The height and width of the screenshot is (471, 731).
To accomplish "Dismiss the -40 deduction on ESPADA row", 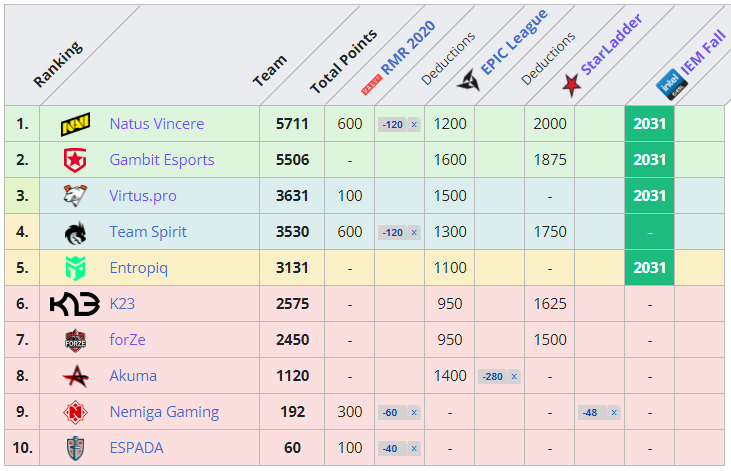I will pyautogui.click(x=414, y=448).
